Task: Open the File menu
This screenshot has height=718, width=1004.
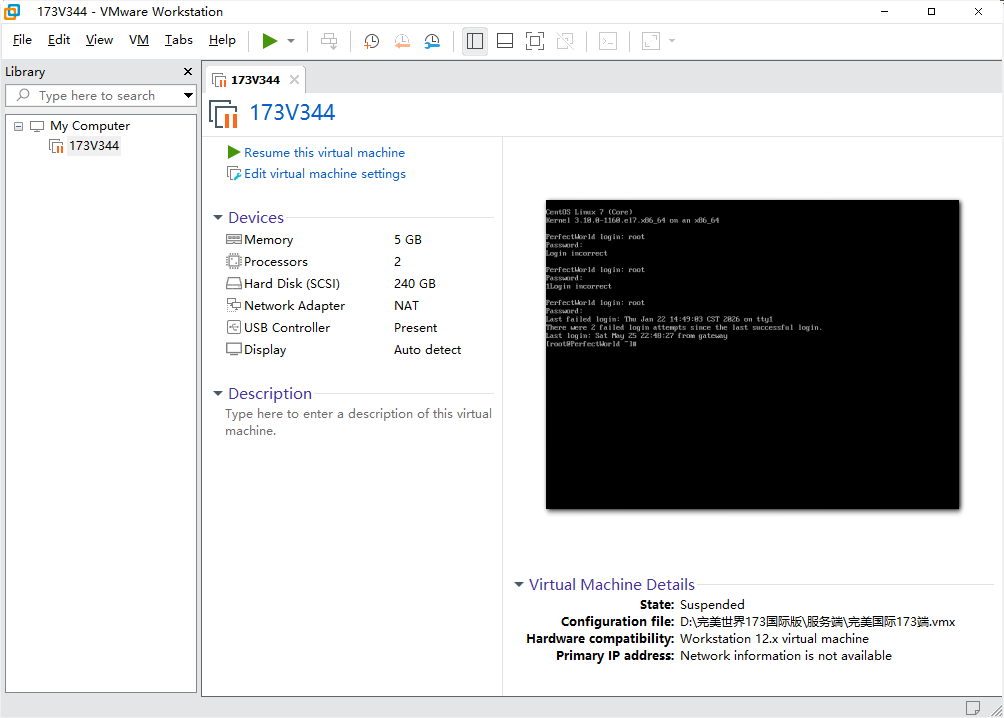Action: [x=22, y=40]
